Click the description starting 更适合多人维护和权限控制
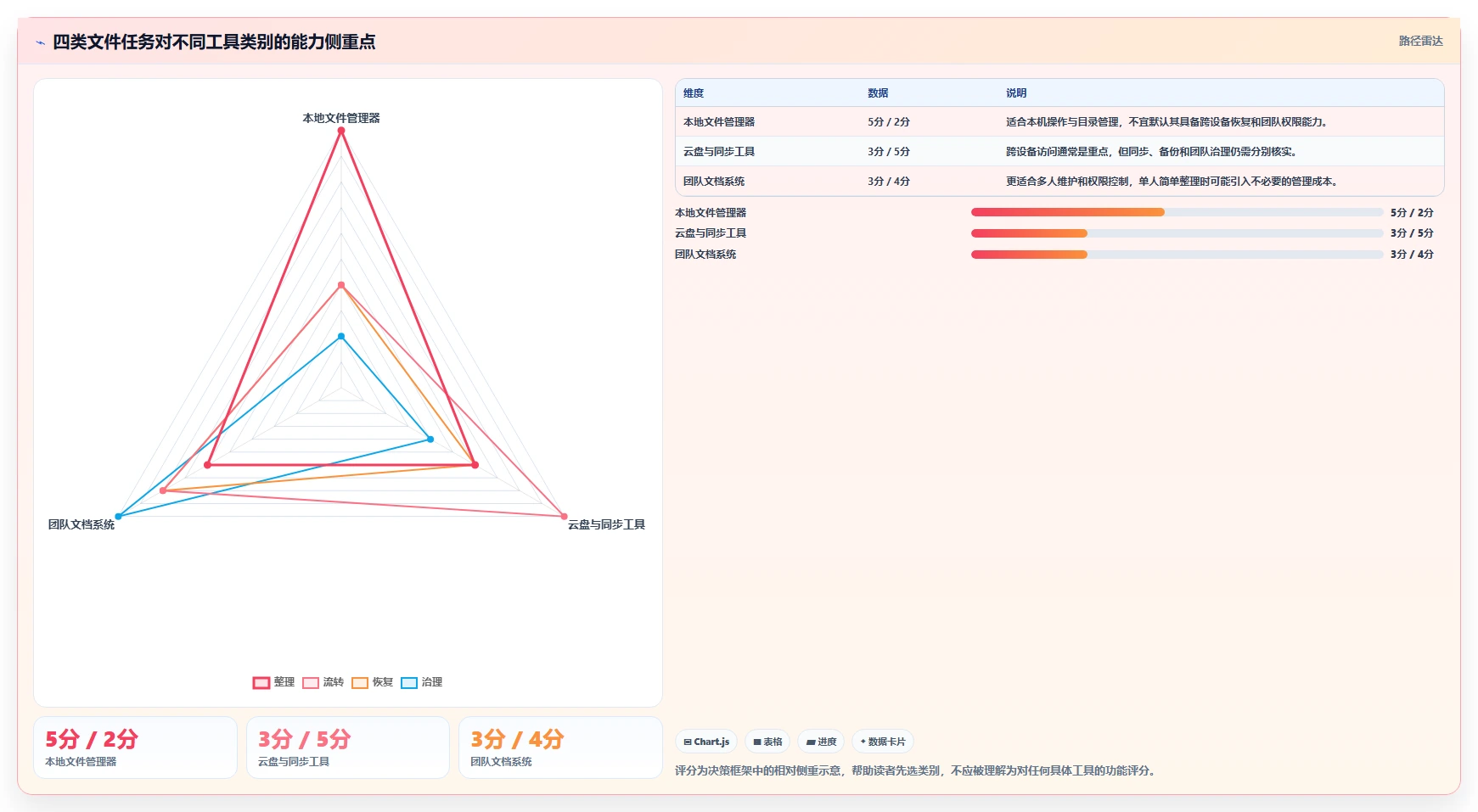Screen dimensions: 1478x812 click(x=1173, y=182)
